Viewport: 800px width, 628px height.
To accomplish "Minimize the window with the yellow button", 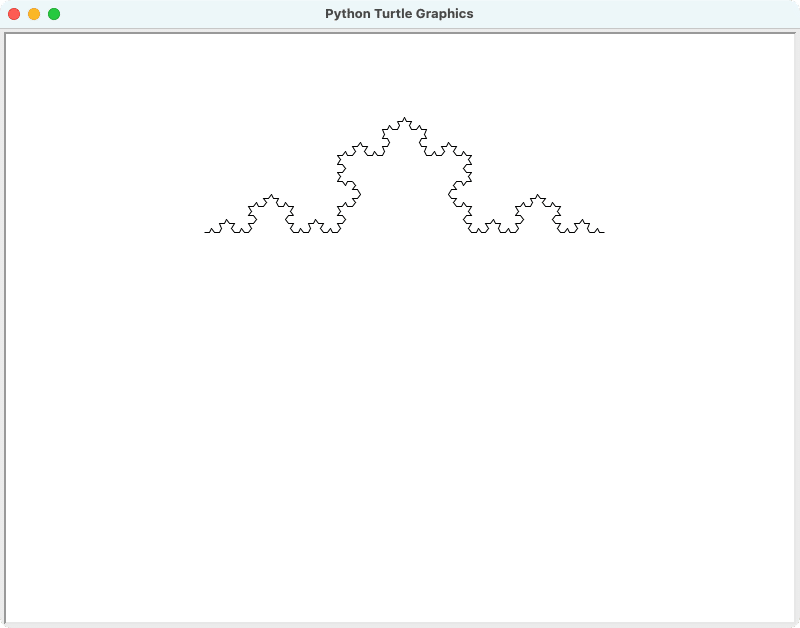I will [34, 14].
